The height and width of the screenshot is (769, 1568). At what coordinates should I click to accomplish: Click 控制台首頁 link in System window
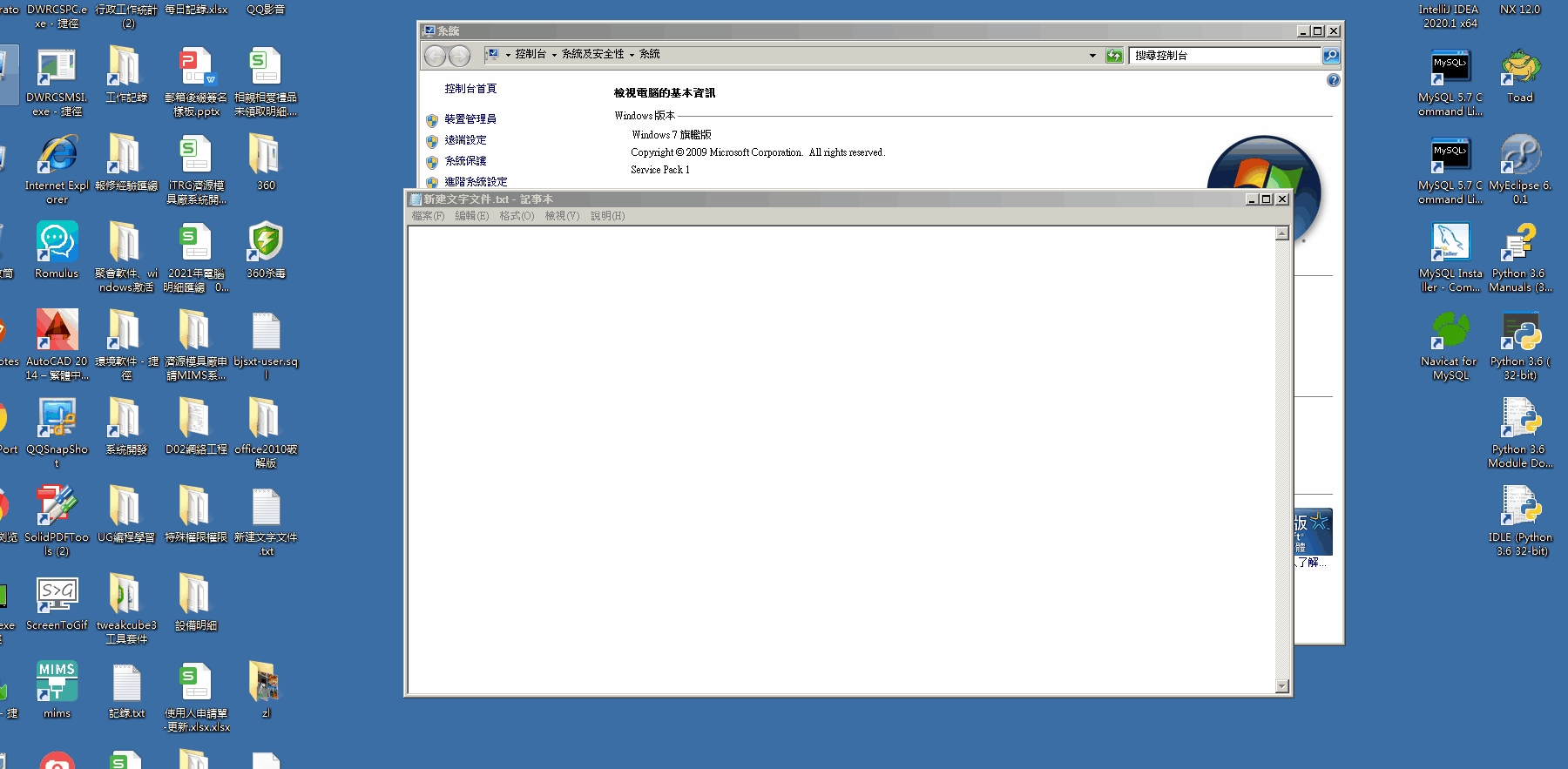(470, 89)
